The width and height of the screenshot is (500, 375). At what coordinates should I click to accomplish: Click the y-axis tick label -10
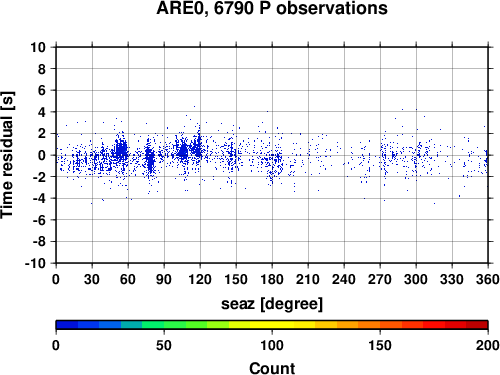(35, 263)
